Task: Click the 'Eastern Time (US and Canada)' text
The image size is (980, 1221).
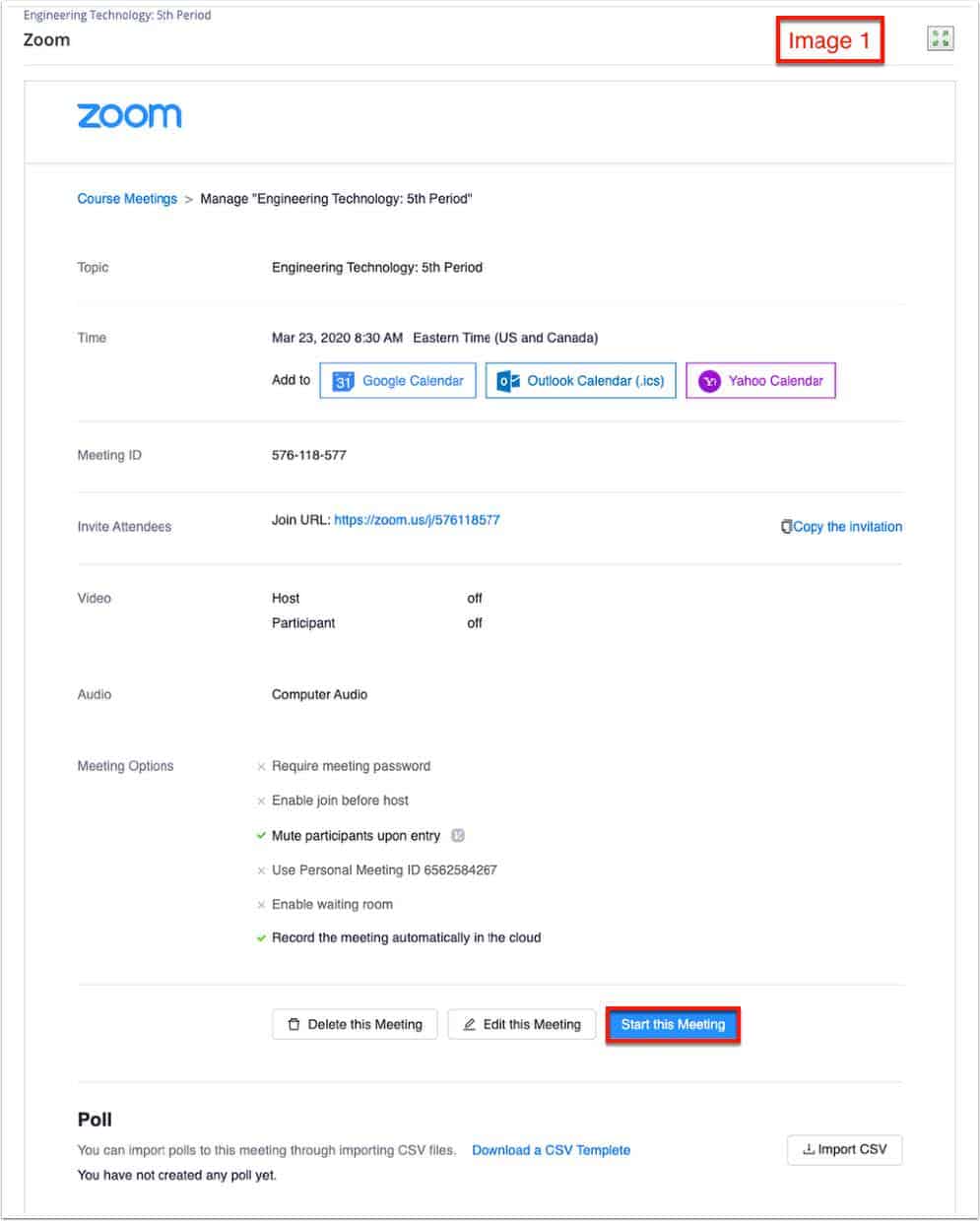Action: pos(505,338)
